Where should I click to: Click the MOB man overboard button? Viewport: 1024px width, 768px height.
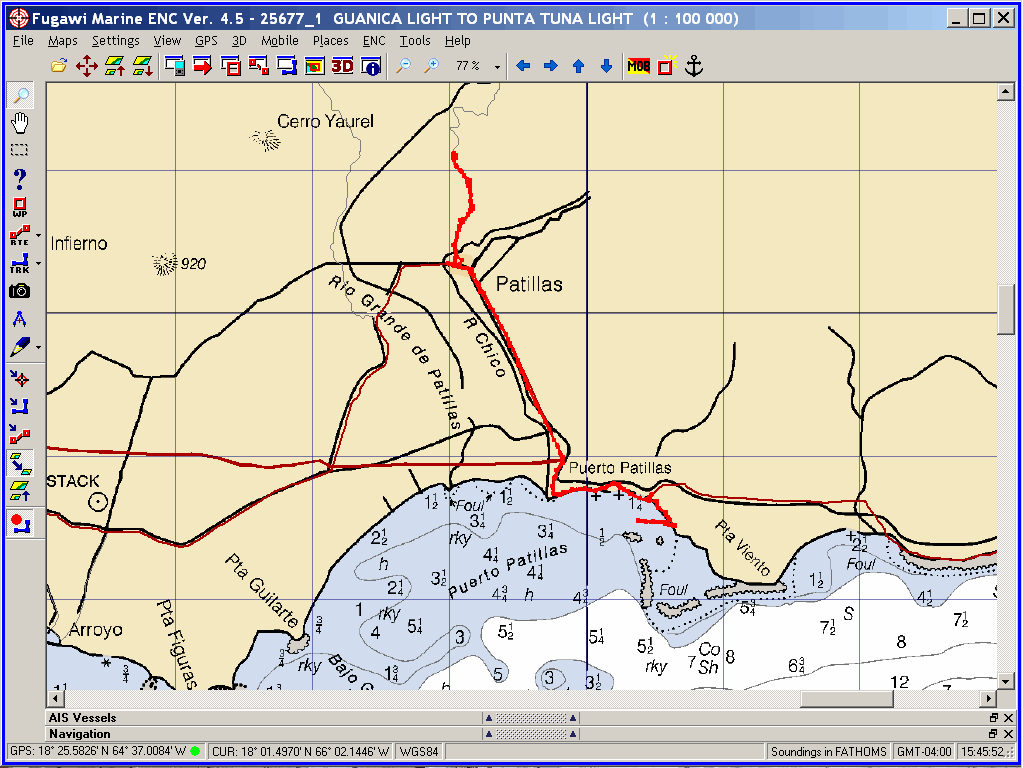(x=639, y=66)
